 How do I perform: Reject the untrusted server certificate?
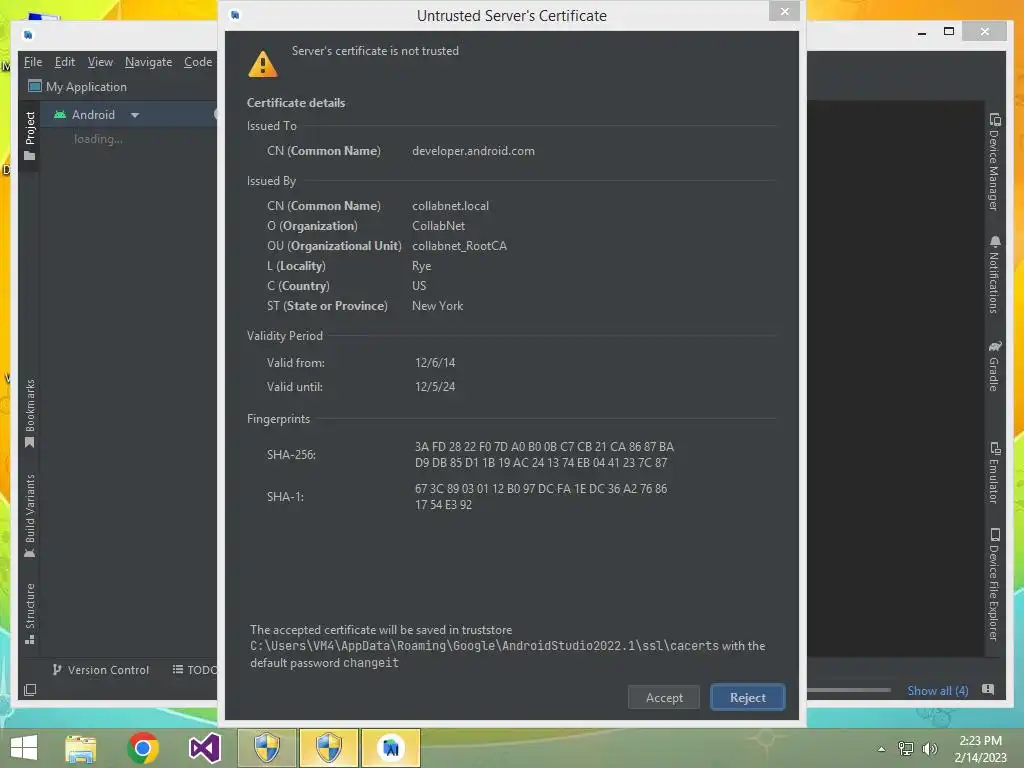[x=747, y=697]
